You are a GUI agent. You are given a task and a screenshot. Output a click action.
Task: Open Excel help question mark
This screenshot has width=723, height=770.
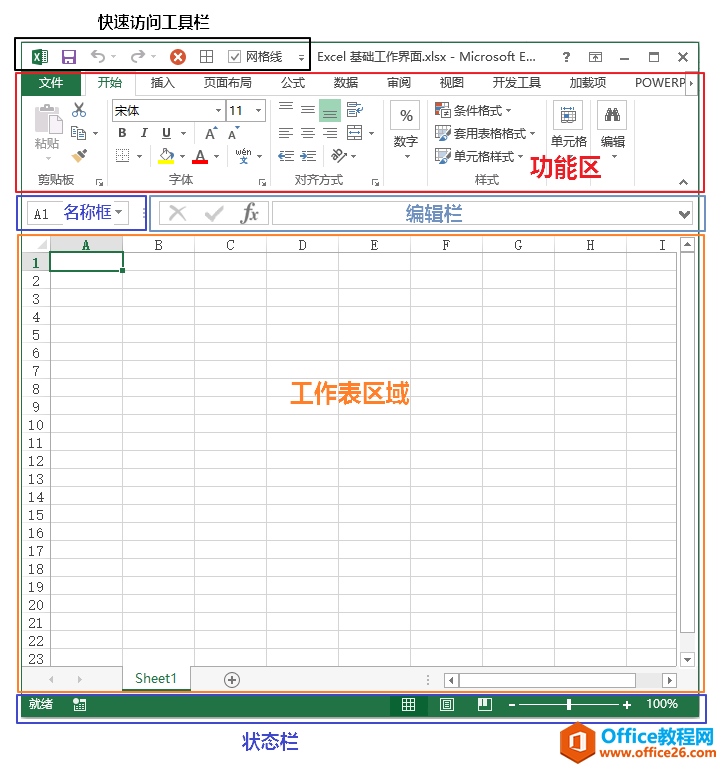566,57
